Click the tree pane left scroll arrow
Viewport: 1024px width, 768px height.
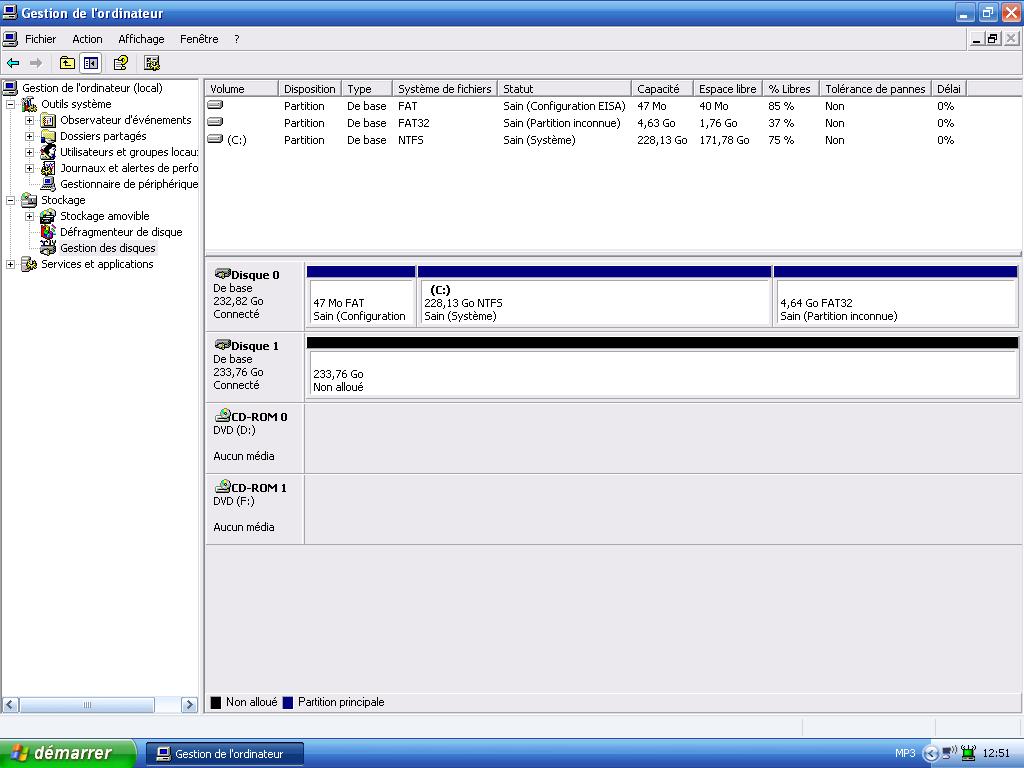tap(10, 705)
